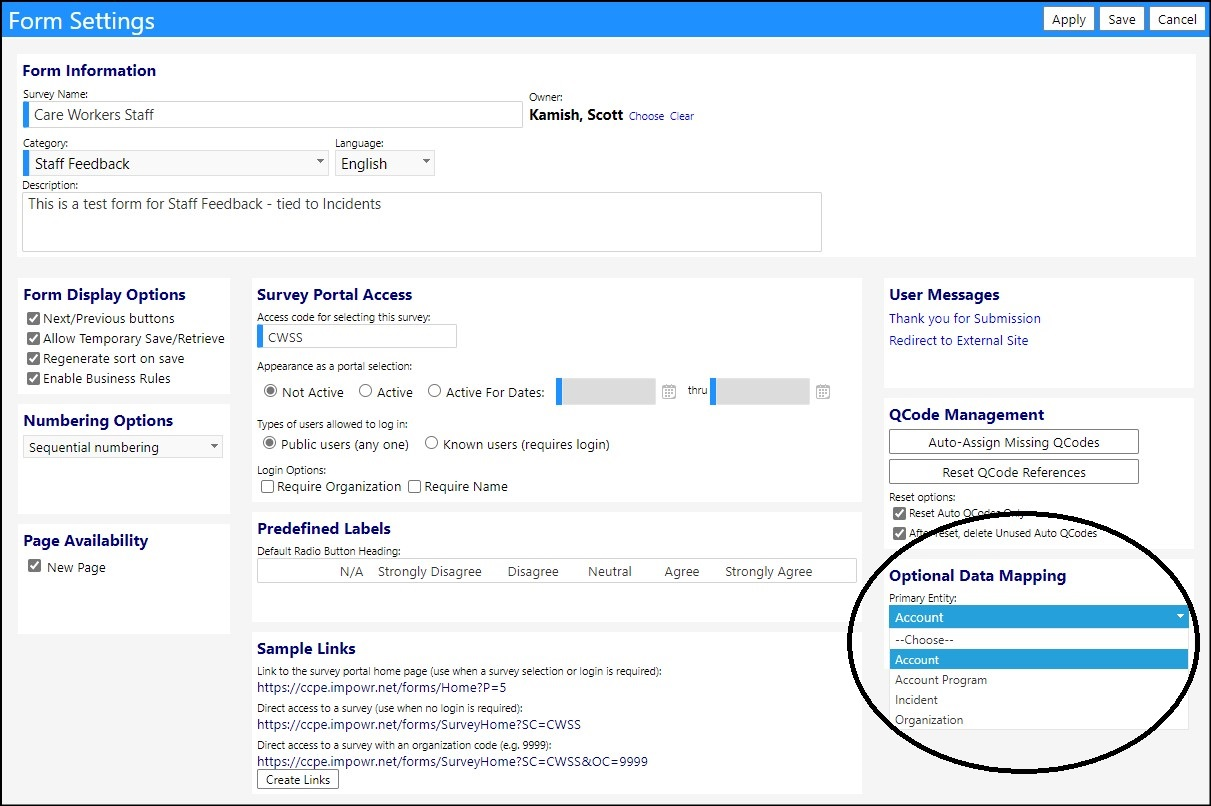The image size is (1211, 806).
Task: Save the form settings
Action: [1122, 19]
